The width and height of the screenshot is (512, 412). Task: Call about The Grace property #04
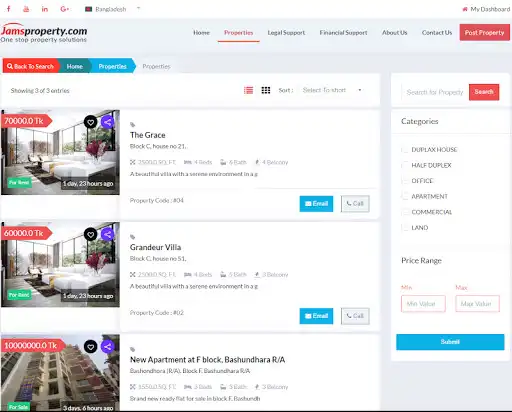[355, 204]
